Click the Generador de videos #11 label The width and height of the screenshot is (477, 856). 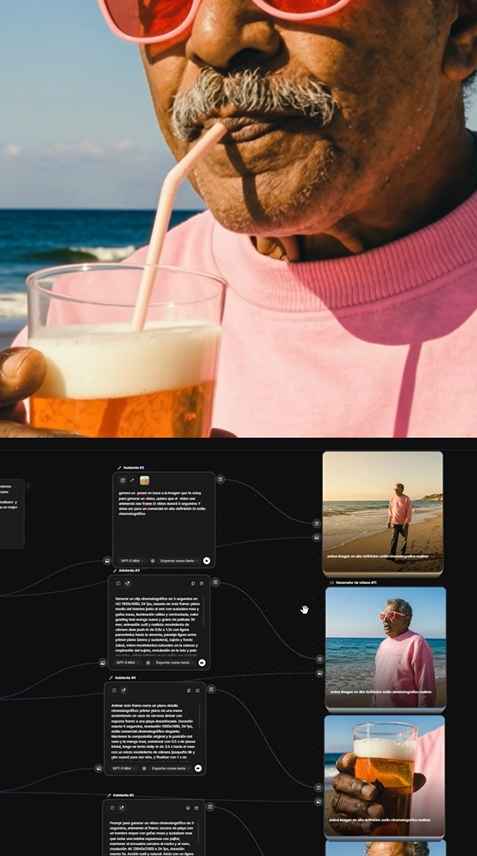[x=356, y=582]
